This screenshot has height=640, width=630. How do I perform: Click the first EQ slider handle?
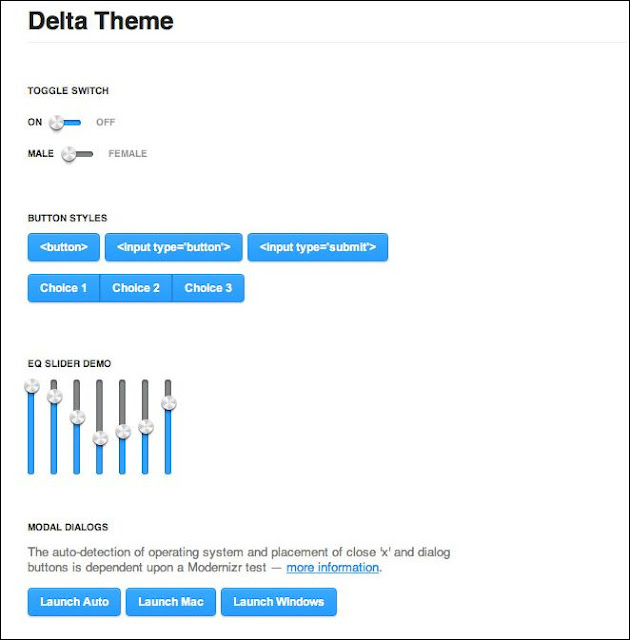click(31, 386)
